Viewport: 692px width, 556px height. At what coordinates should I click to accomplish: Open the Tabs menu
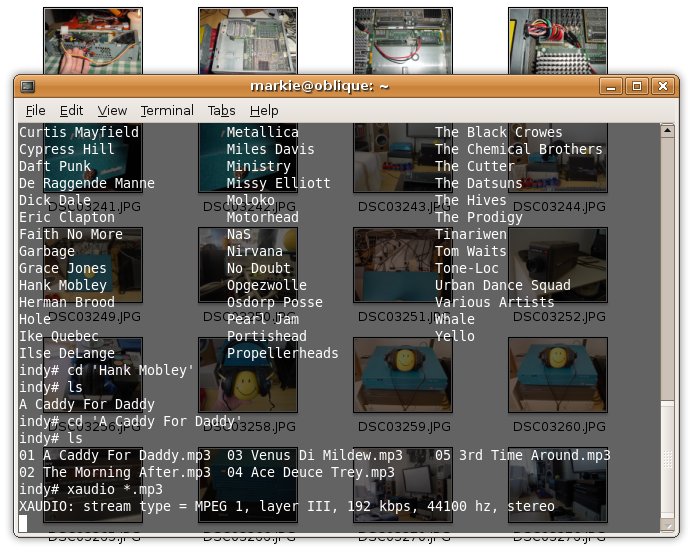coord(221,110)
